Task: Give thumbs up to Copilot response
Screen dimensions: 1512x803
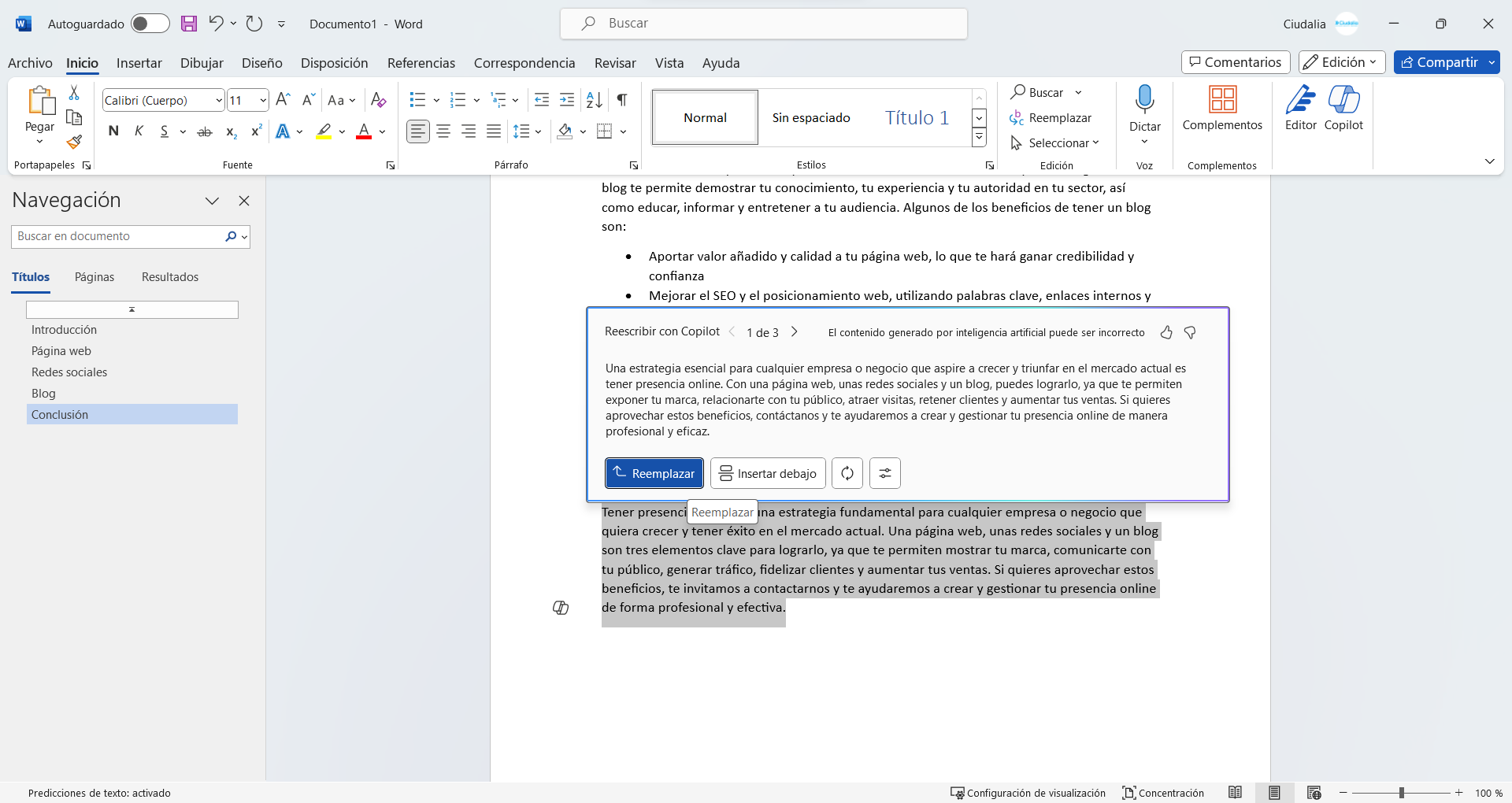Action: coord(1165,332)
